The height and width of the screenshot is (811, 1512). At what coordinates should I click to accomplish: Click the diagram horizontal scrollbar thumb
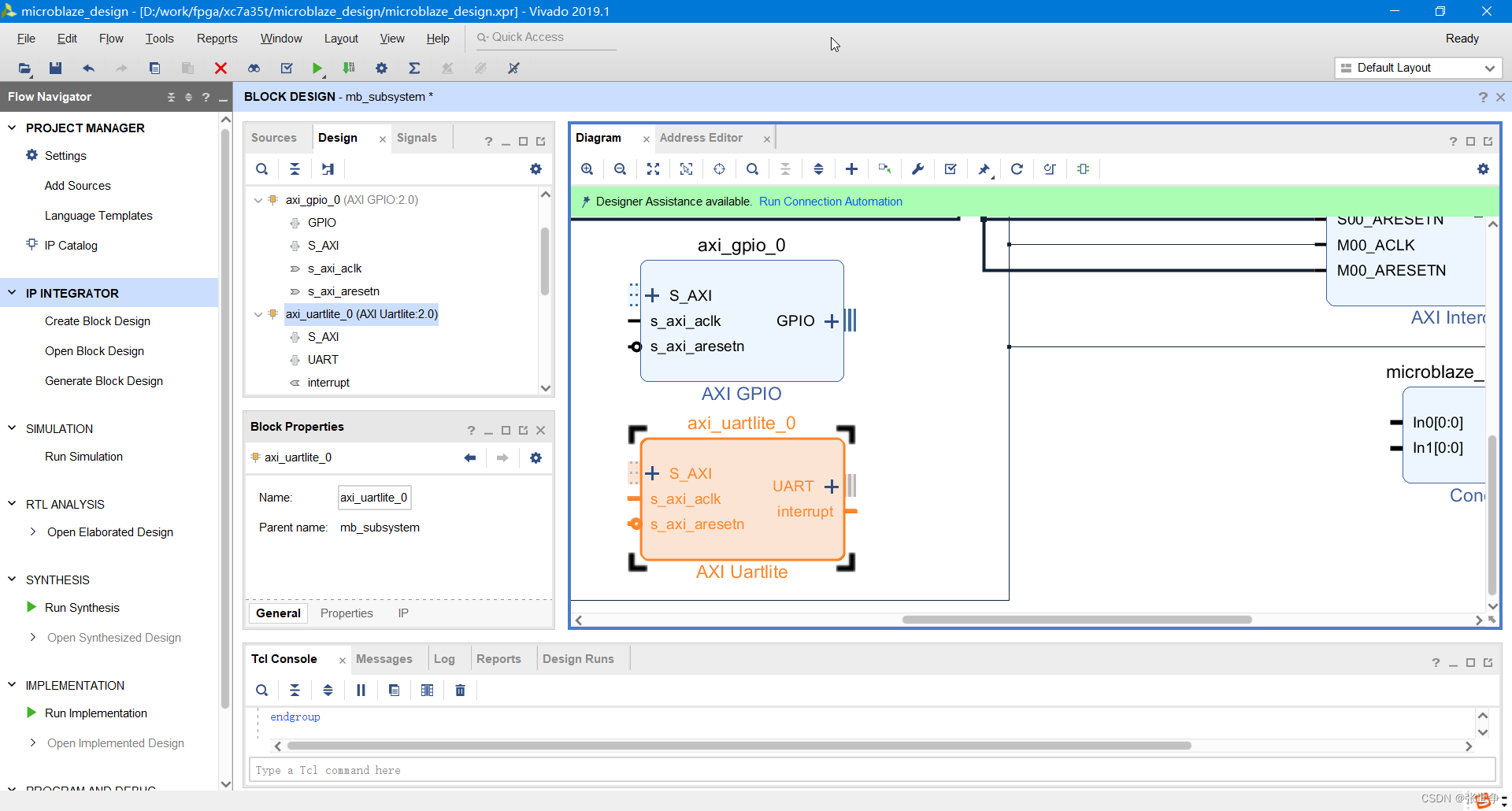click(x=1077, y=620)
